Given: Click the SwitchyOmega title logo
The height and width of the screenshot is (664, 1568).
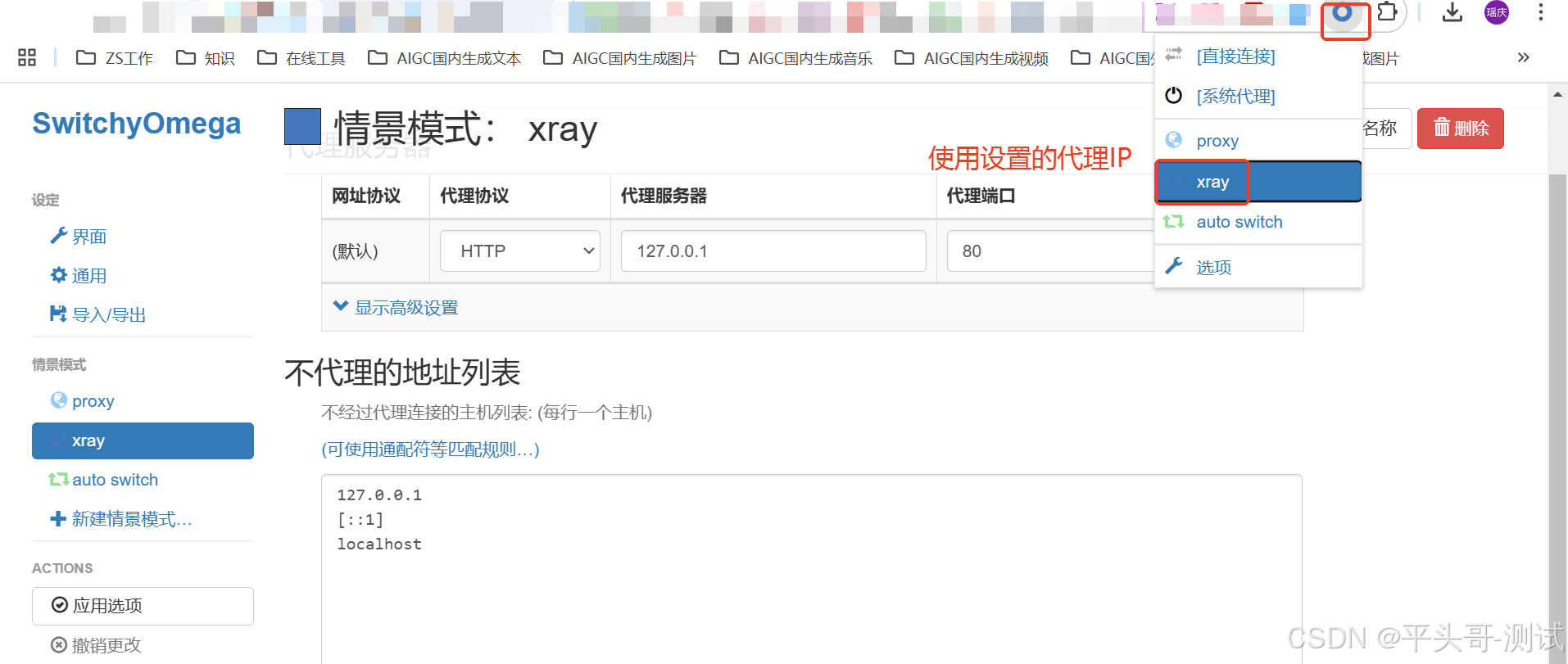Looking at the screenshot, I should coord(137,124).
